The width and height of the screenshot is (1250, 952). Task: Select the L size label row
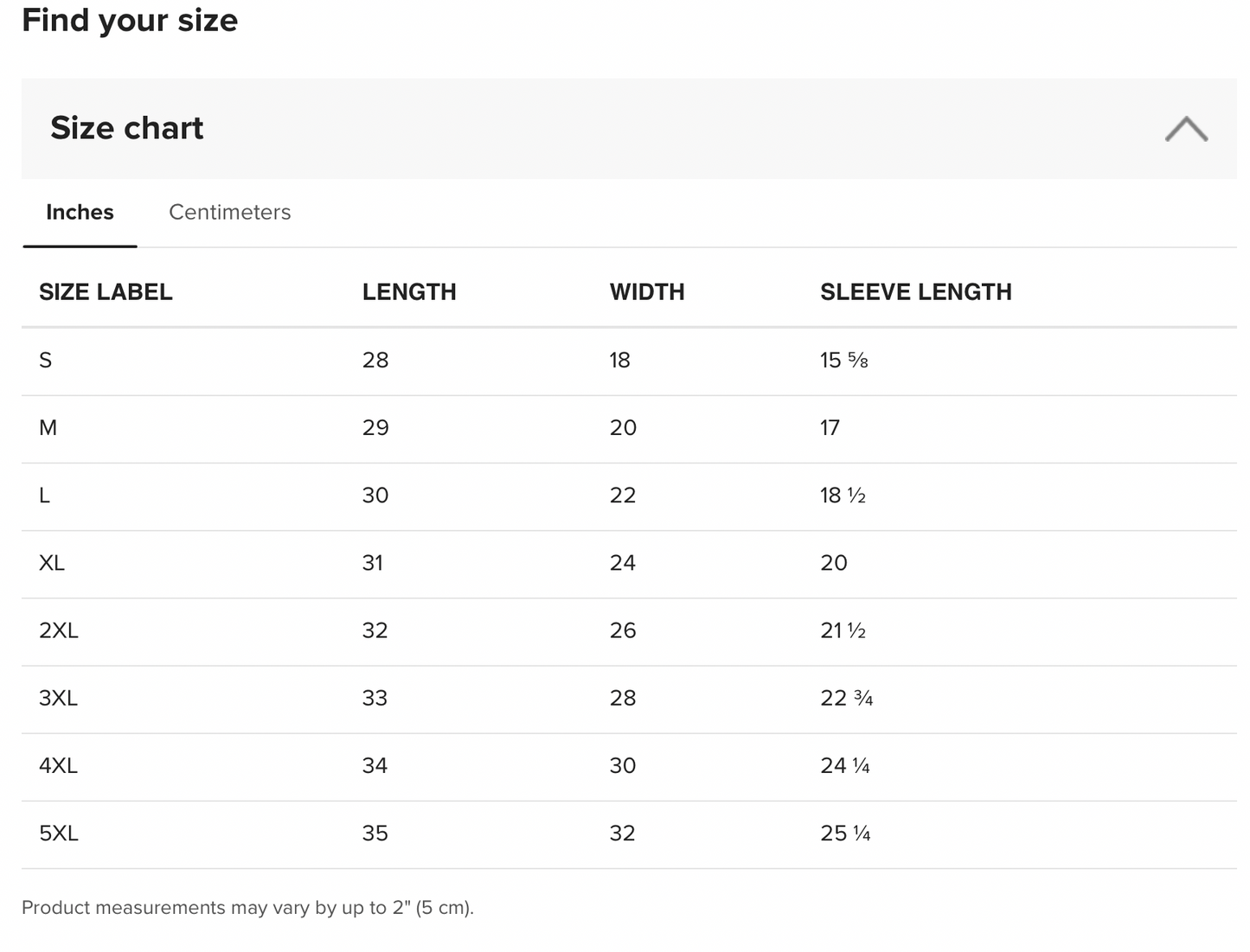coord(45,495)
